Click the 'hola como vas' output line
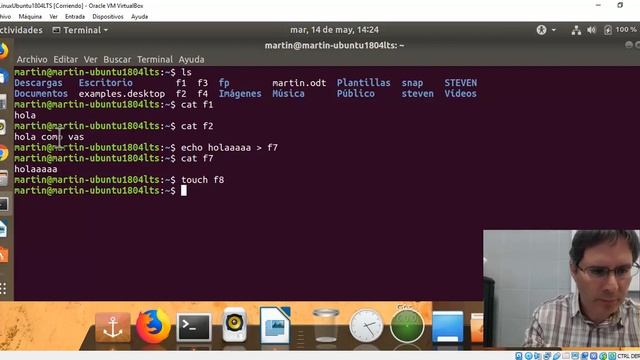 (49, 137)
